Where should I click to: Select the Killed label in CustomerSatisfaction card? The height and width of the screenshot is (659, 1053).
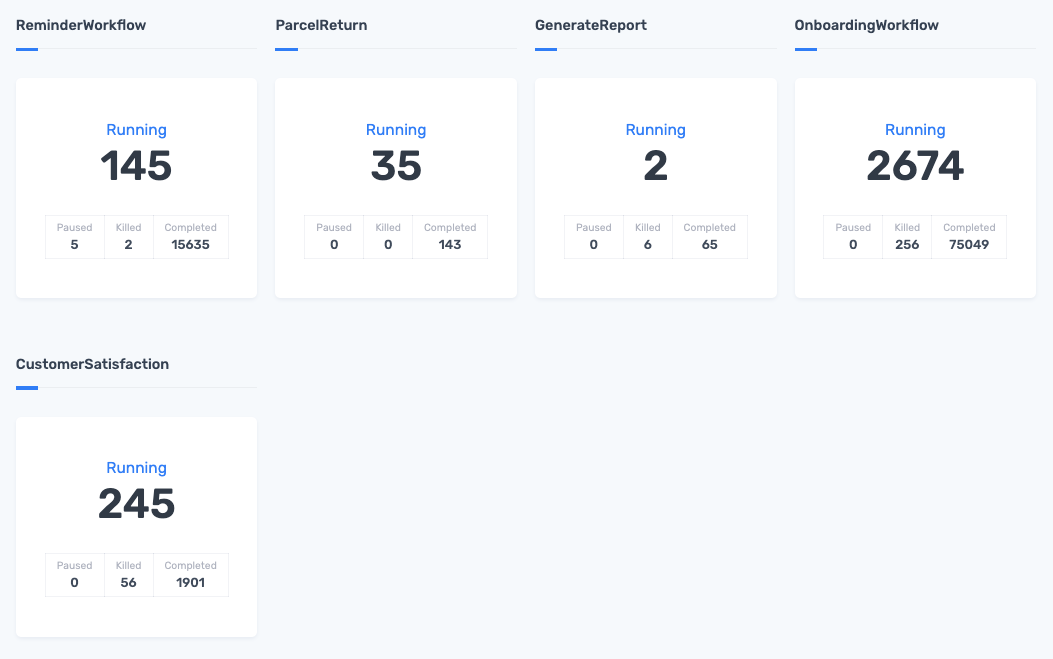(x=128, y=566)
